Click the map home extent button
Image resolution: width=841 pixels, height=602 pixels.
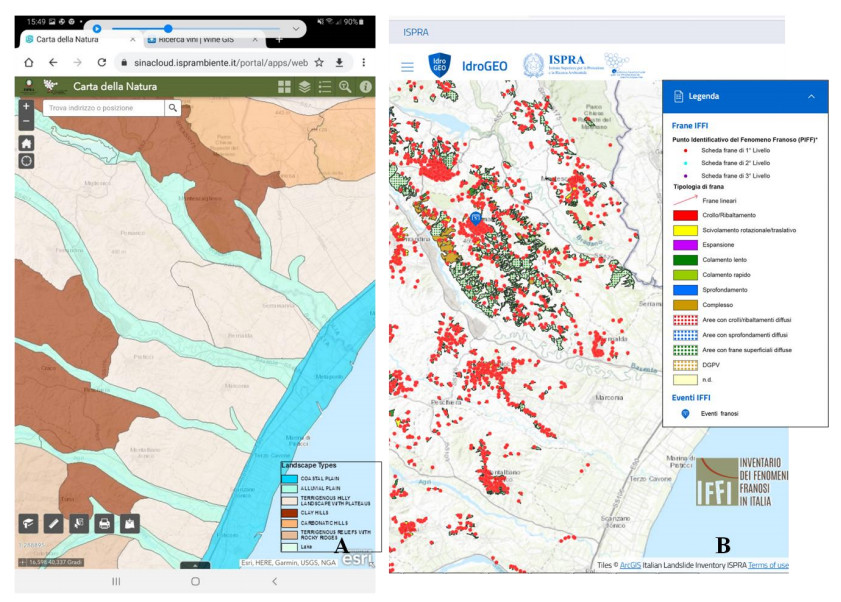26,143
